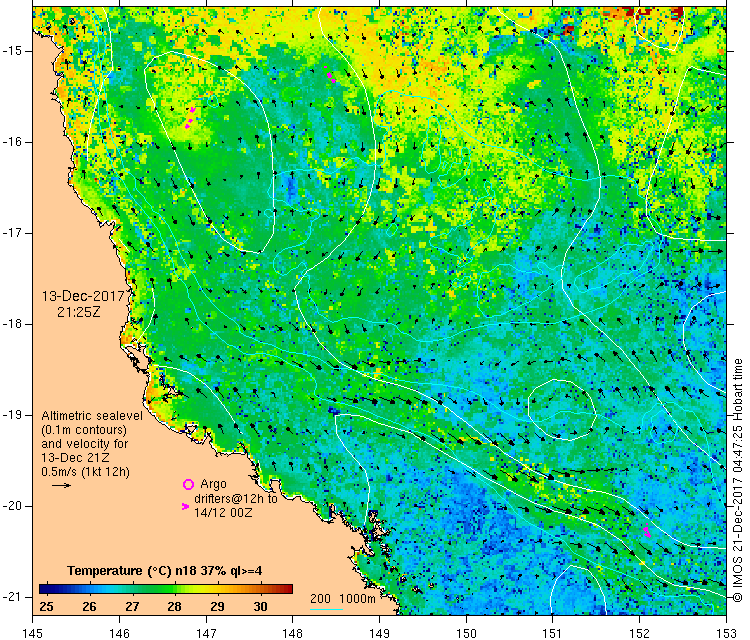Click the colorbar value 25
This screenshot has height=640, width=750.
coord(46,607)
